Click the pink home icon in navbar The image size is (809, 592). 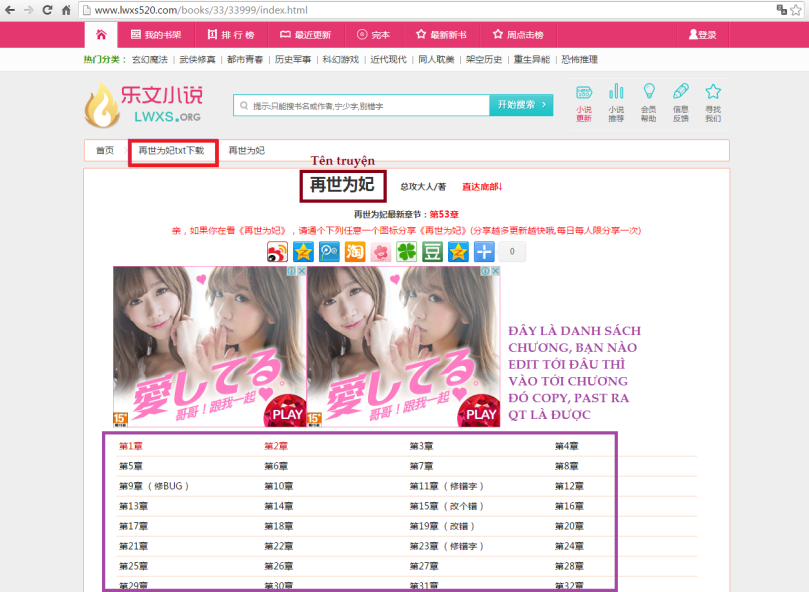pyautogui.click(x=100, y=34)
